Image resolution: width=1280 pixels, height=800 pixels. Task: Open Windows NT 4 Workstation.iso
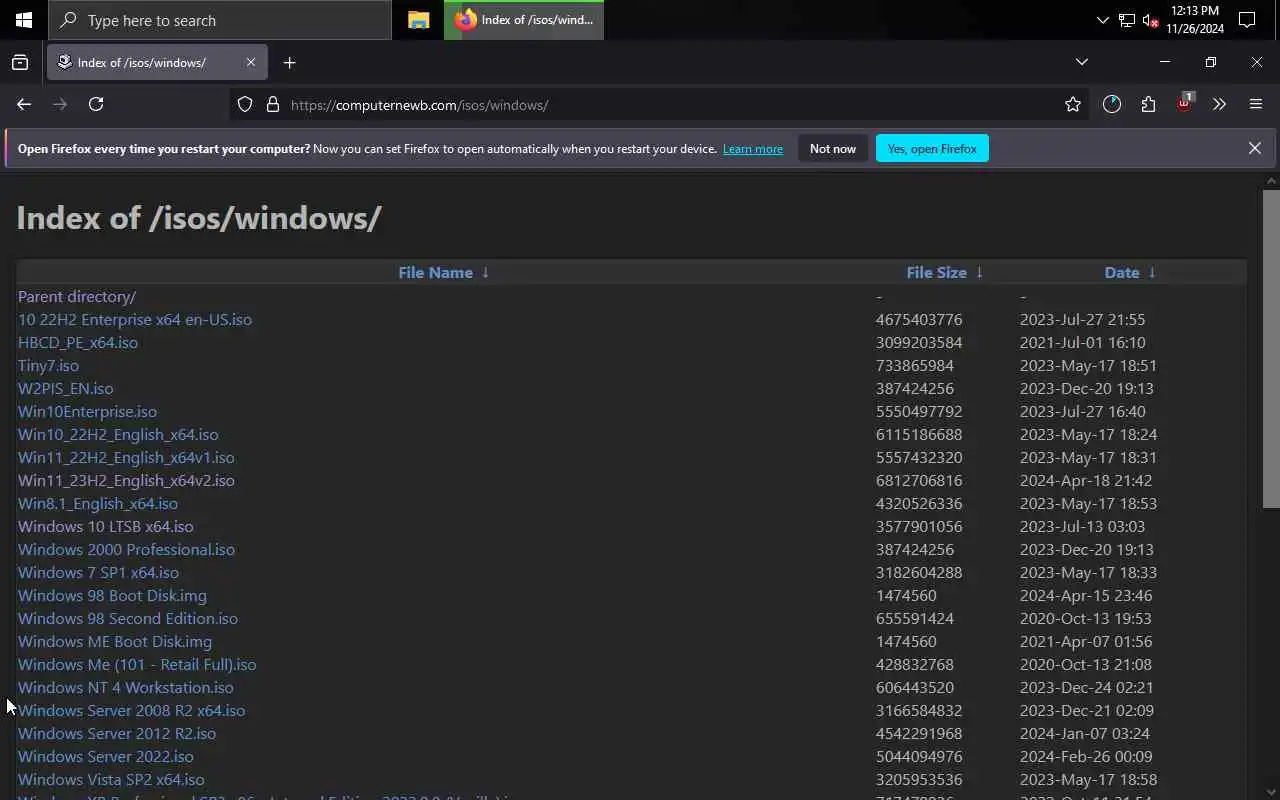point(126,687)
